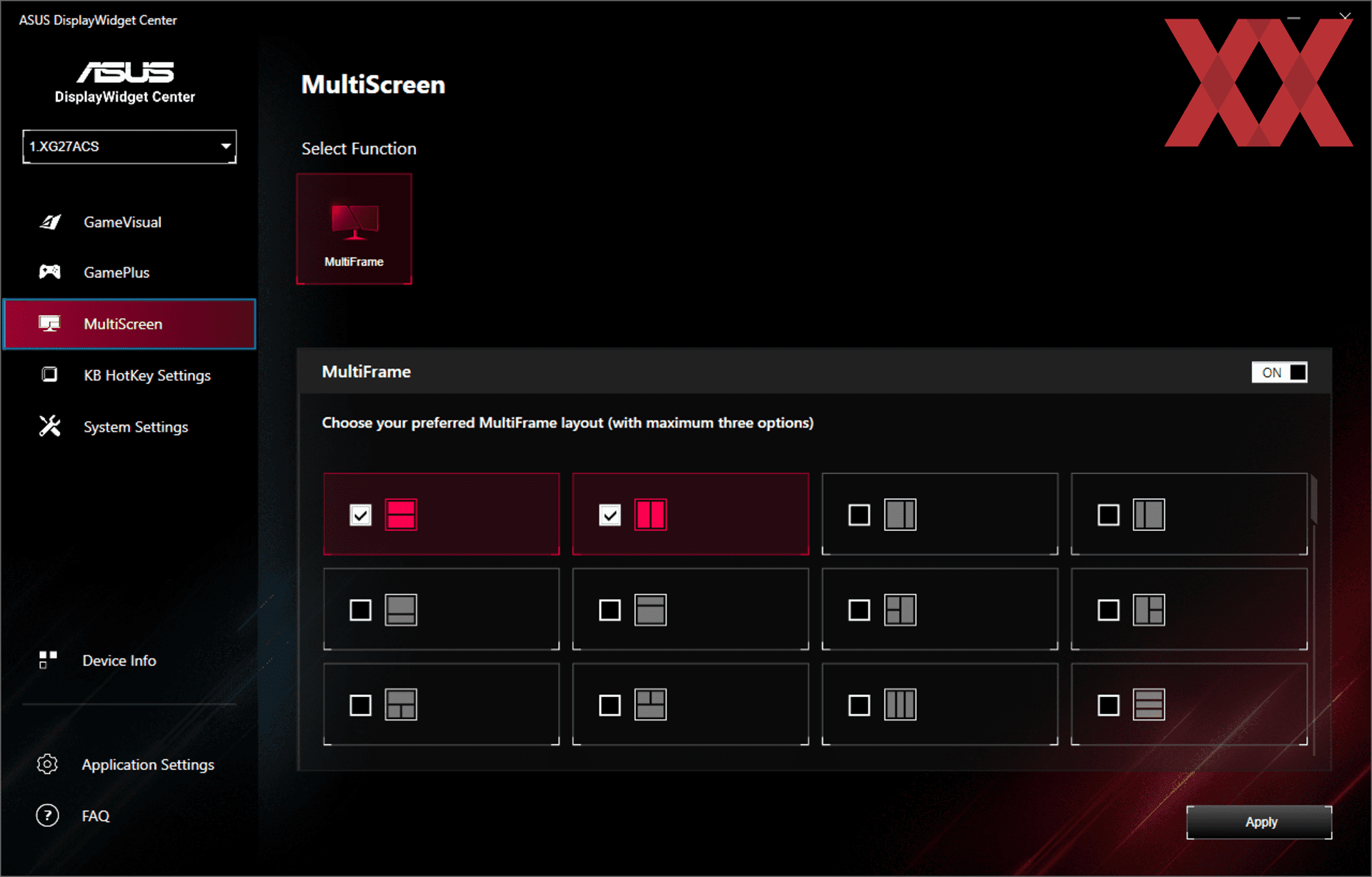Tick checkbox for three horizontal rows layout

pos(1108,705)
